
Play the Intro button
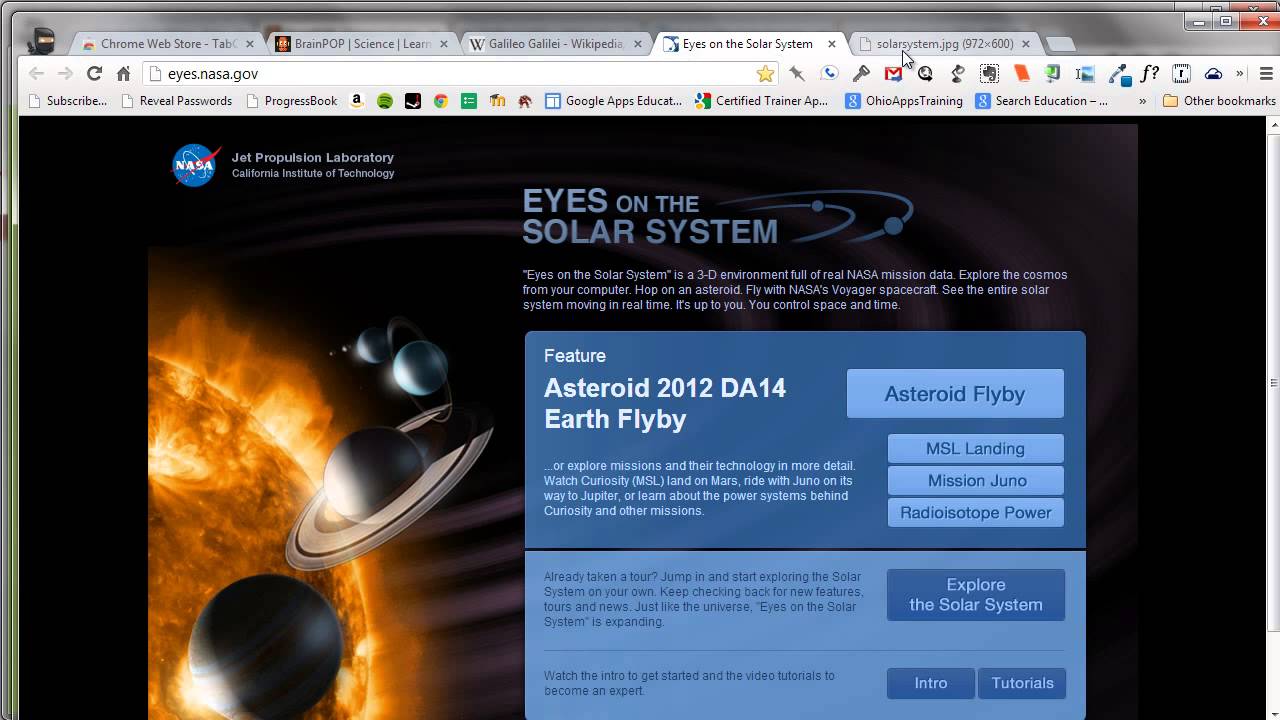(930, 683)
